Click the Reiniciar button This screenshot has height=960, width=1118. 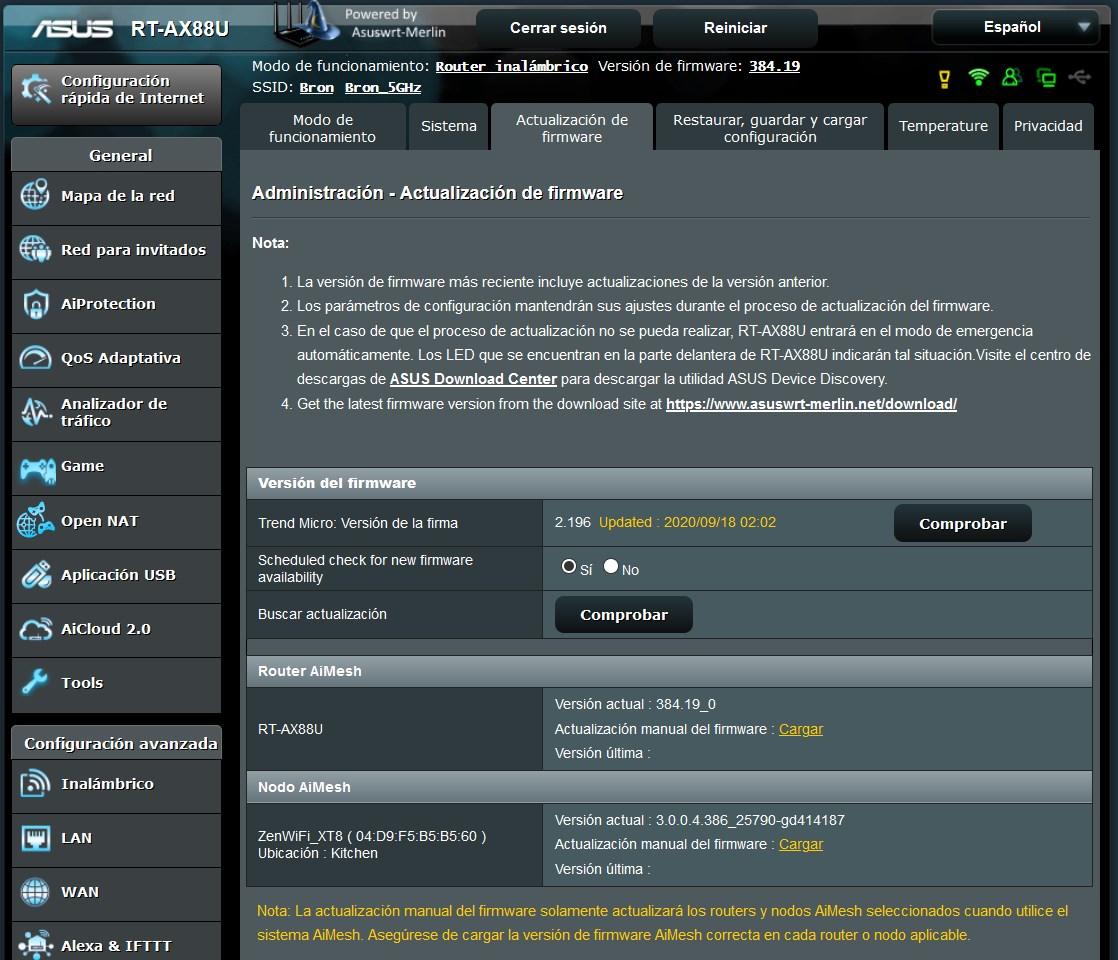click(x=735, y=28)
